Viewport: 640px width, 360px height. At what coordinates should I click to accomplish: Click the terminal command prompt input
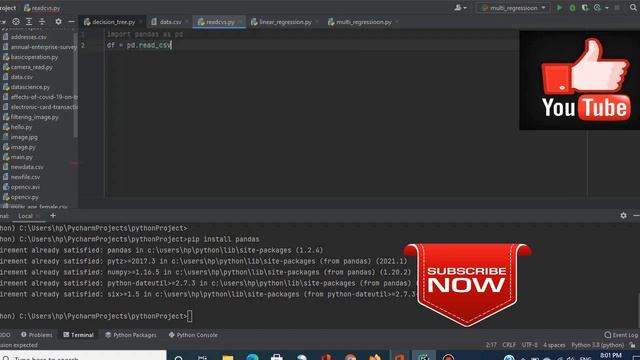(190, 316)
